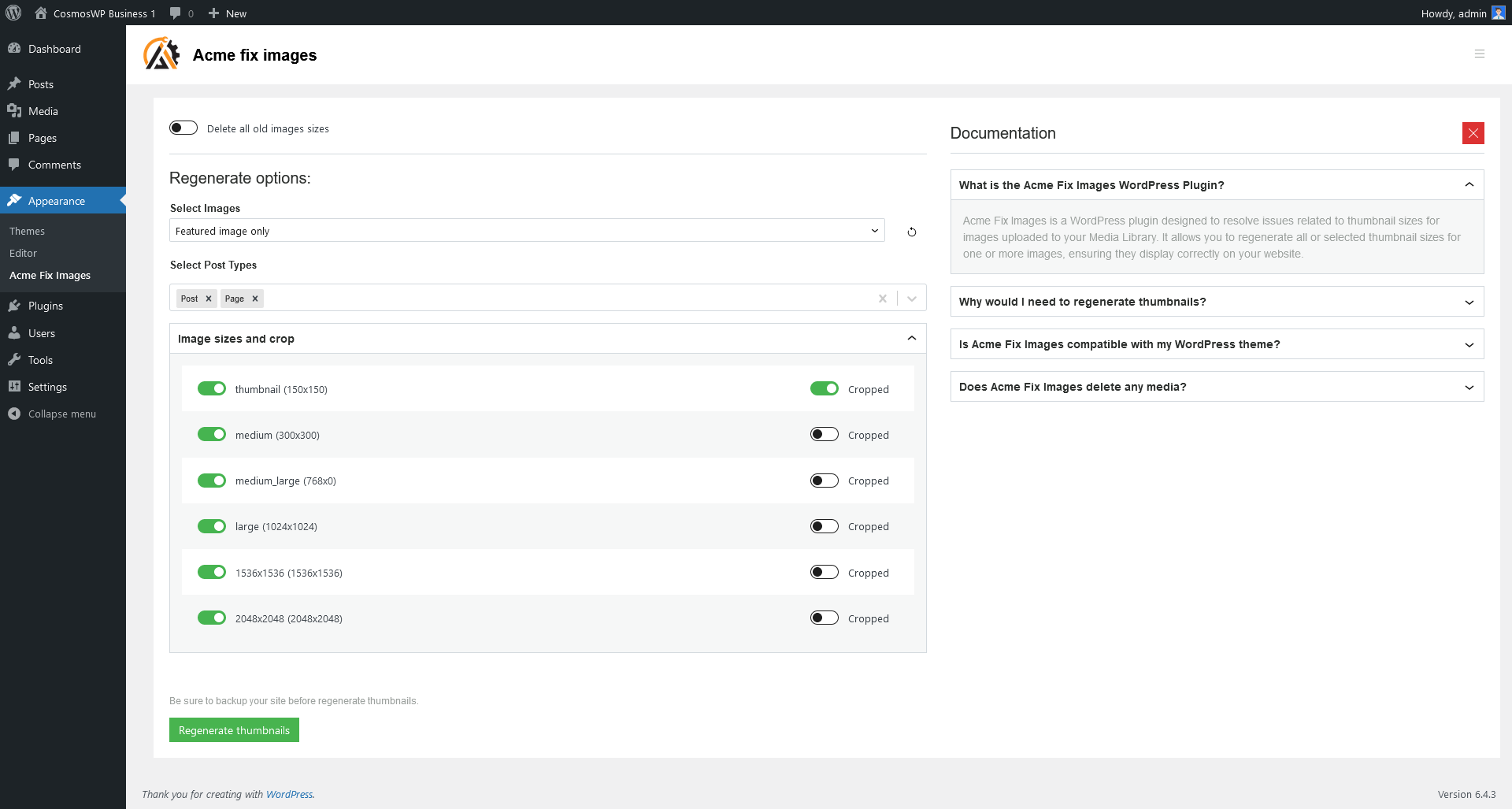This screenshot has height=809, width=1512.
Task: Open Themes under Appearance
Action: click(x=27, y=231)
